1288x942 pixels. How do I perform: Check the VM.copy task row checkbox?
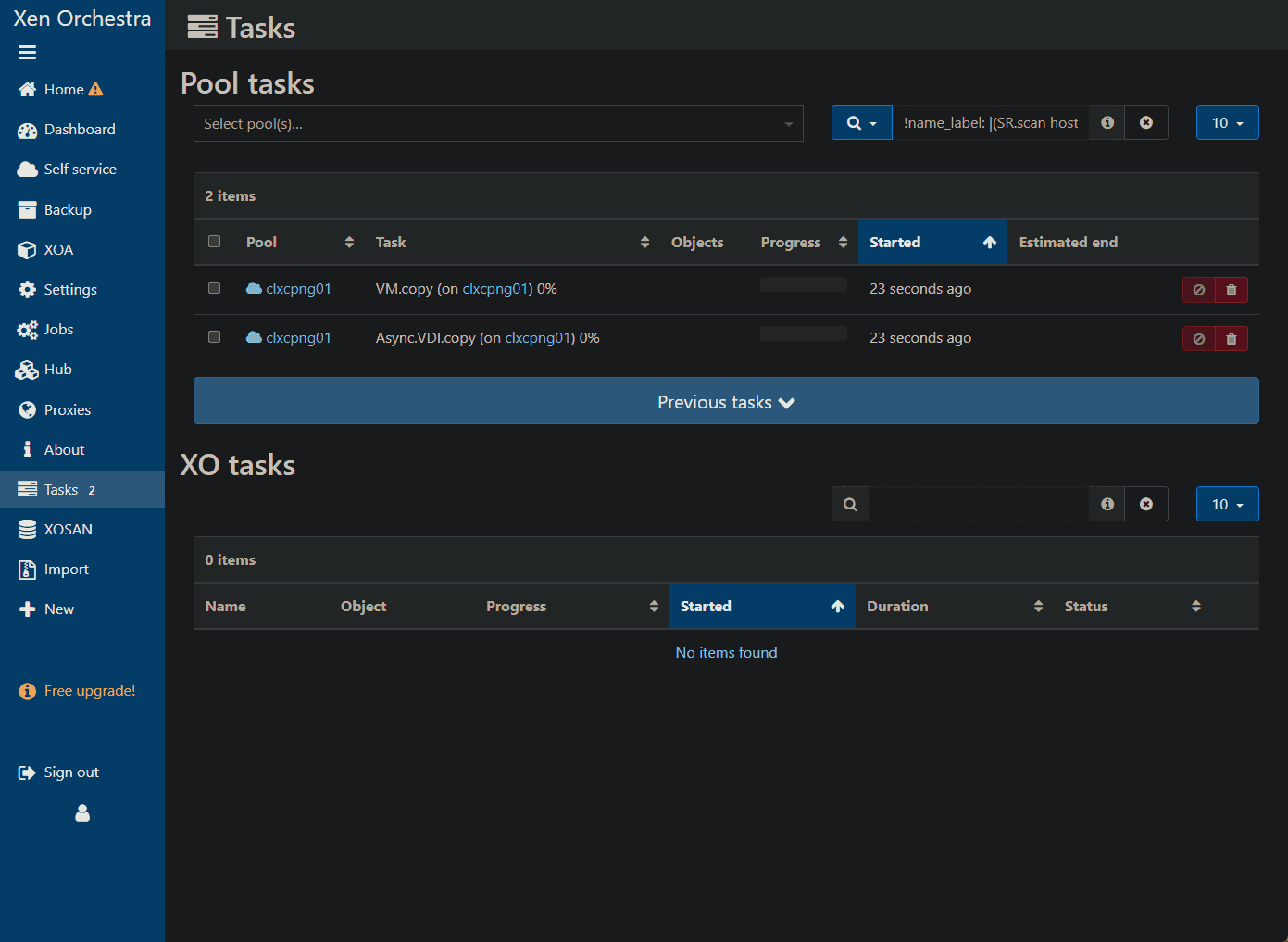(215, 288)
